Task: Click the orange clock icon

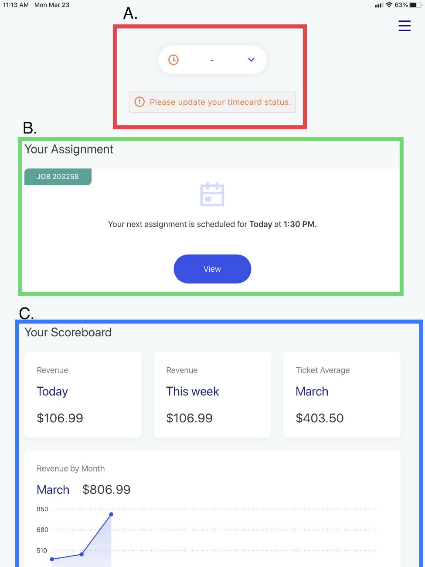Action: pos(173,60)
